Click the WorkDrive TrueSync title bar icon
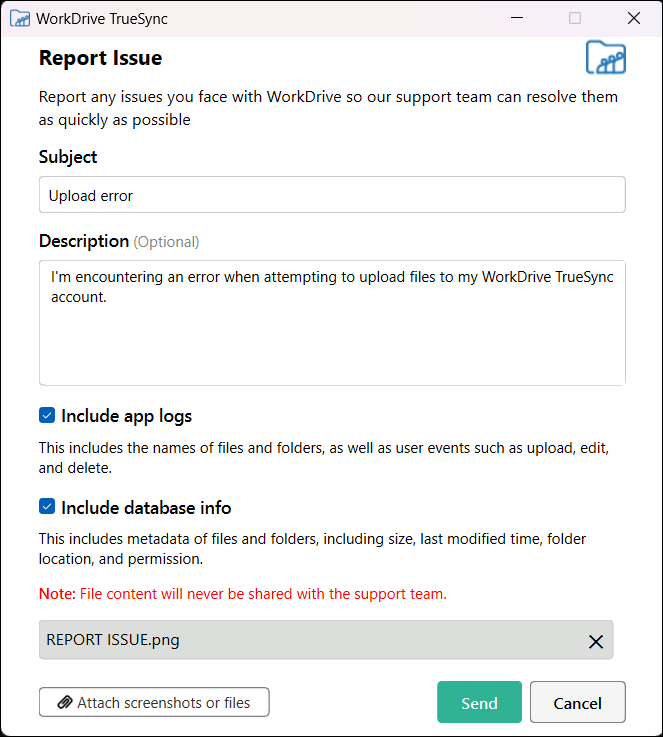This screenshot has height=737, width=663. click(x=20, y=18)
